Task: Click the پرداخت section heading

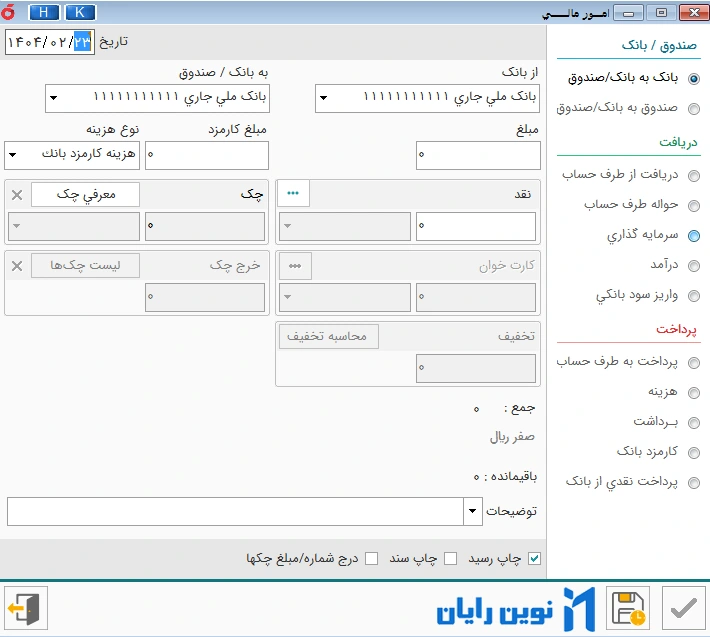Action: 676,329
